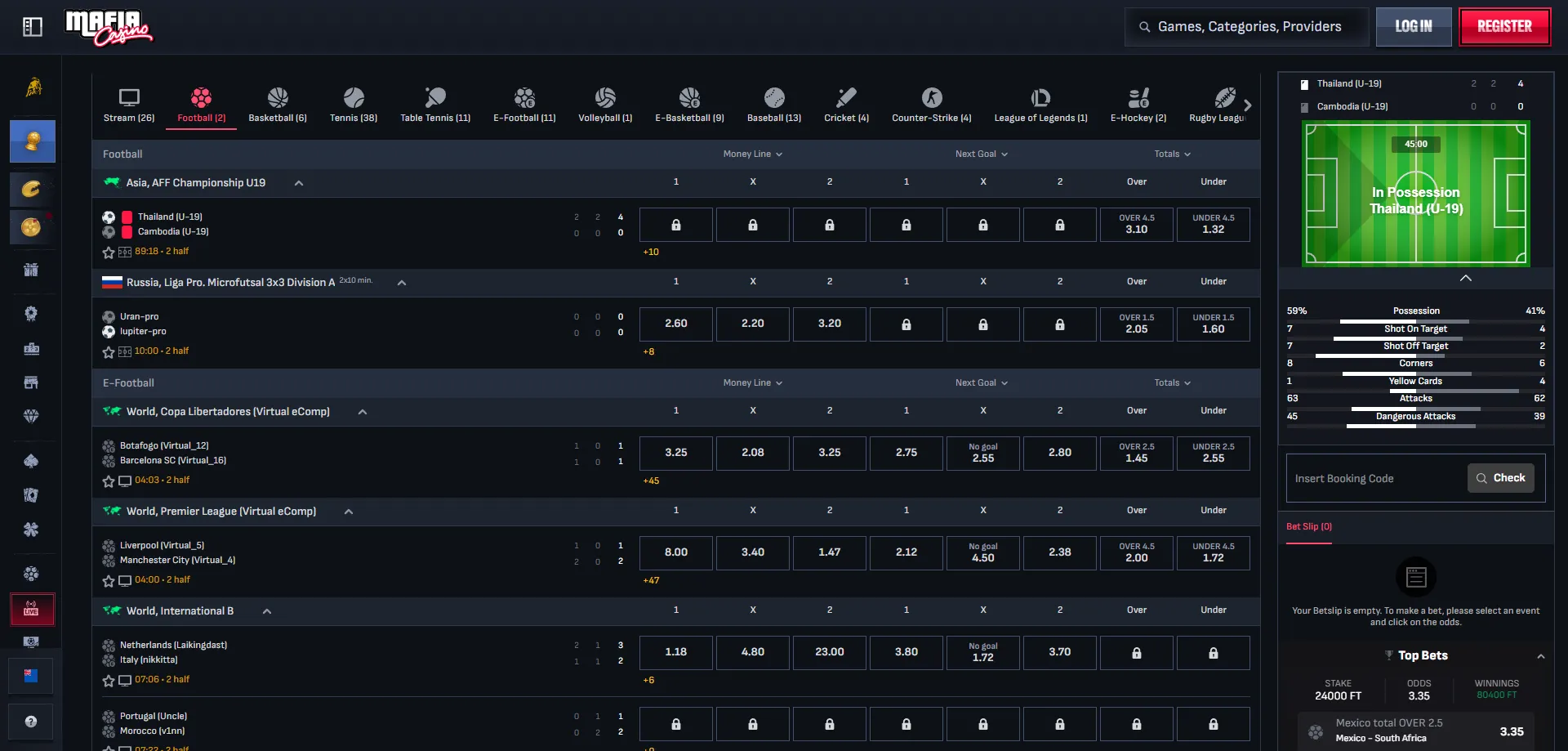This screenshot has width=1568, height=751.
Task: Open the help question mark icon
Action: point(31,722)
